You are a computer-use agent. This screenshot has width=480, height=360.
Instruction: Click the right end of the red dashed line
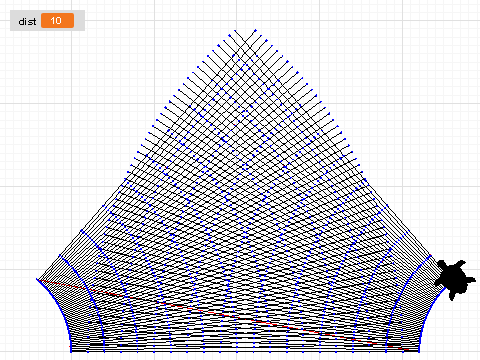(407, 350)
